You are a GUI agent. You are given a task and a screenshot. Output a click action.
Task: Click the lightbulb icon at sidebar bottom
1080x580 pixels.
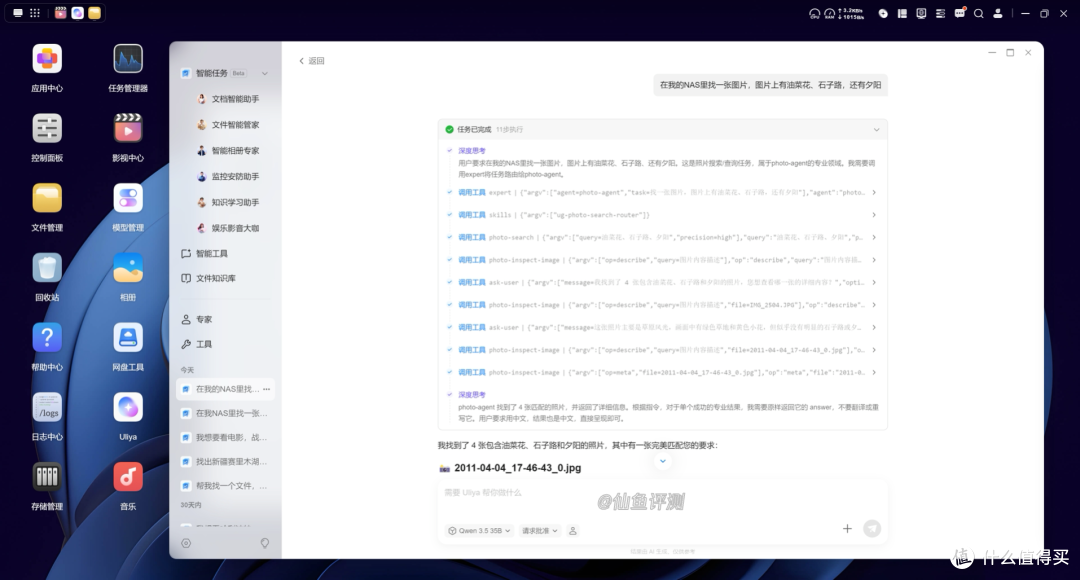pyautogui.click(x=264, y=543)
